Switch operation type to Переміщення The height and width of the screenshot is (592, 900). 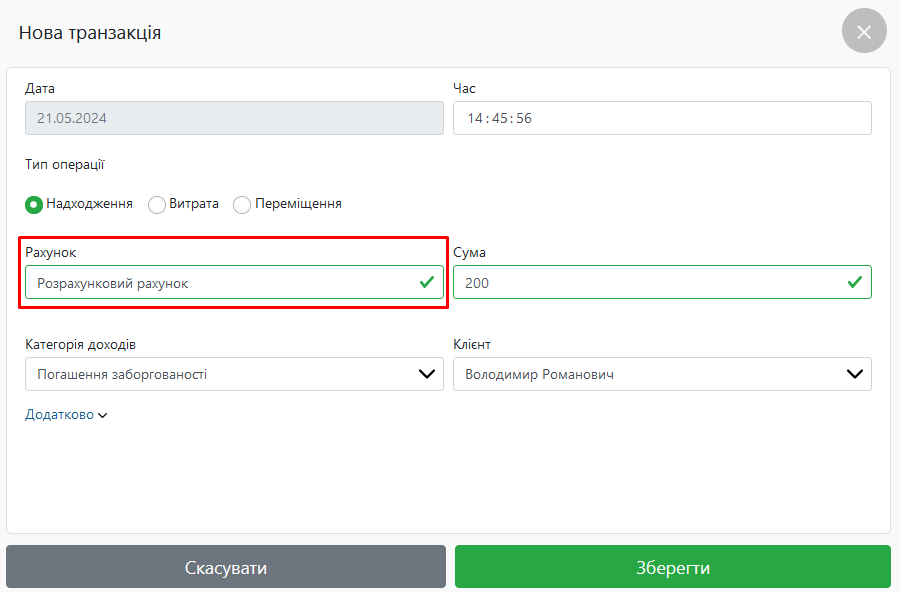242,204
